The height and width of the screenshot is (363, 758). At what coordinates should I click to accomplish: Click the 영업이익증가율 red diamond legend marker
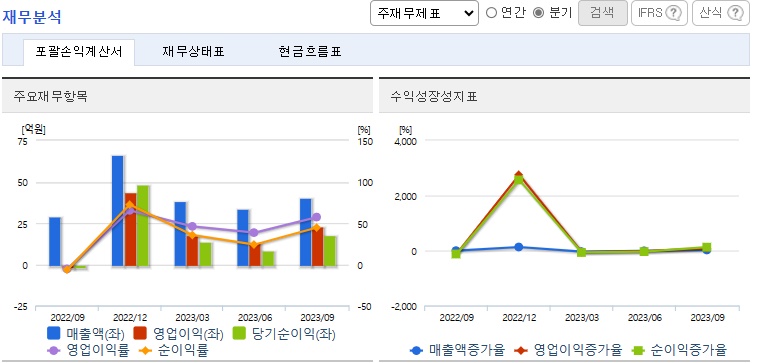(x=522, y=350)
